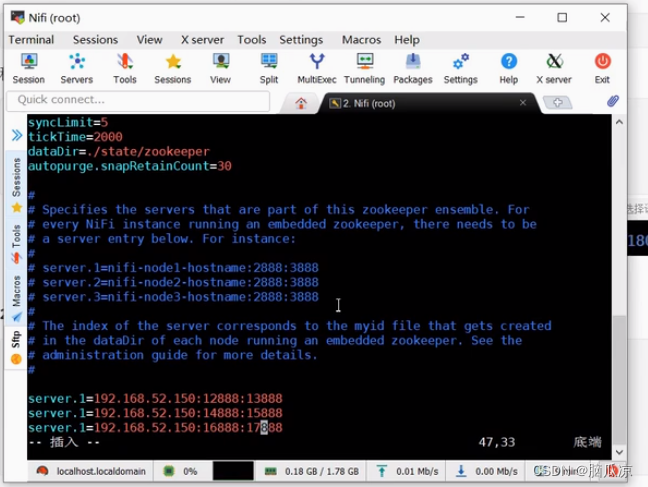
Task: Click the Help question-mark icon
Action: coord(509,68)
